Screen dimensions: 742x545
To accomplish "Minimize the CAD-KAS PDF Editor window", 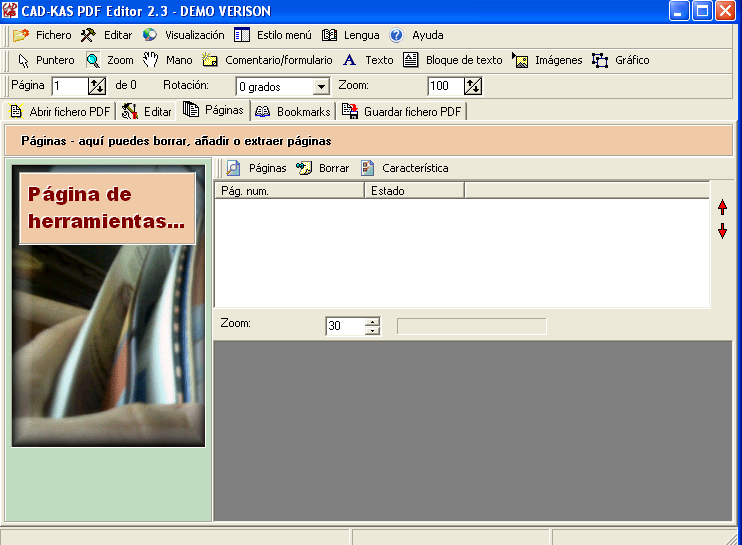I will tap(679, 11).
